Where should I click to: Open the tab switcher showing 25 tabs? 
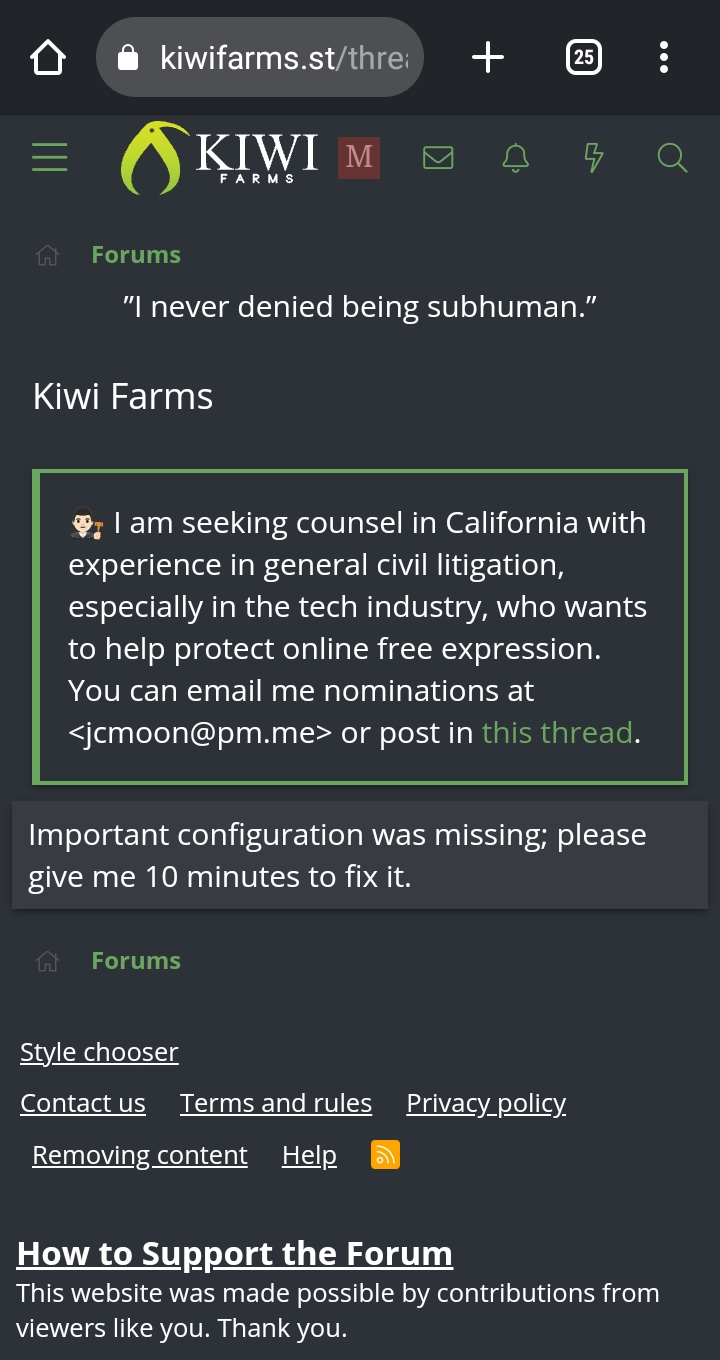pos(584,58)
